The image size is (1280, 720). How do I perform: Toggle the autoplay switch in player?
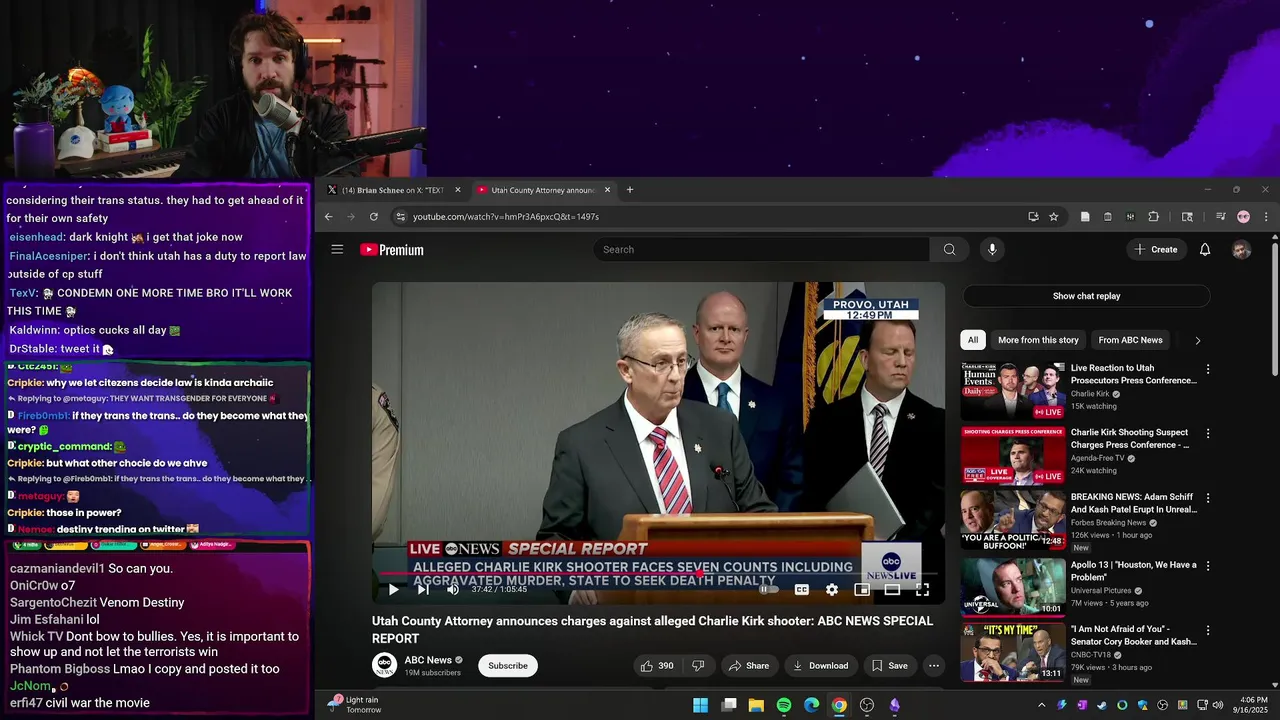tap(768, 590)
